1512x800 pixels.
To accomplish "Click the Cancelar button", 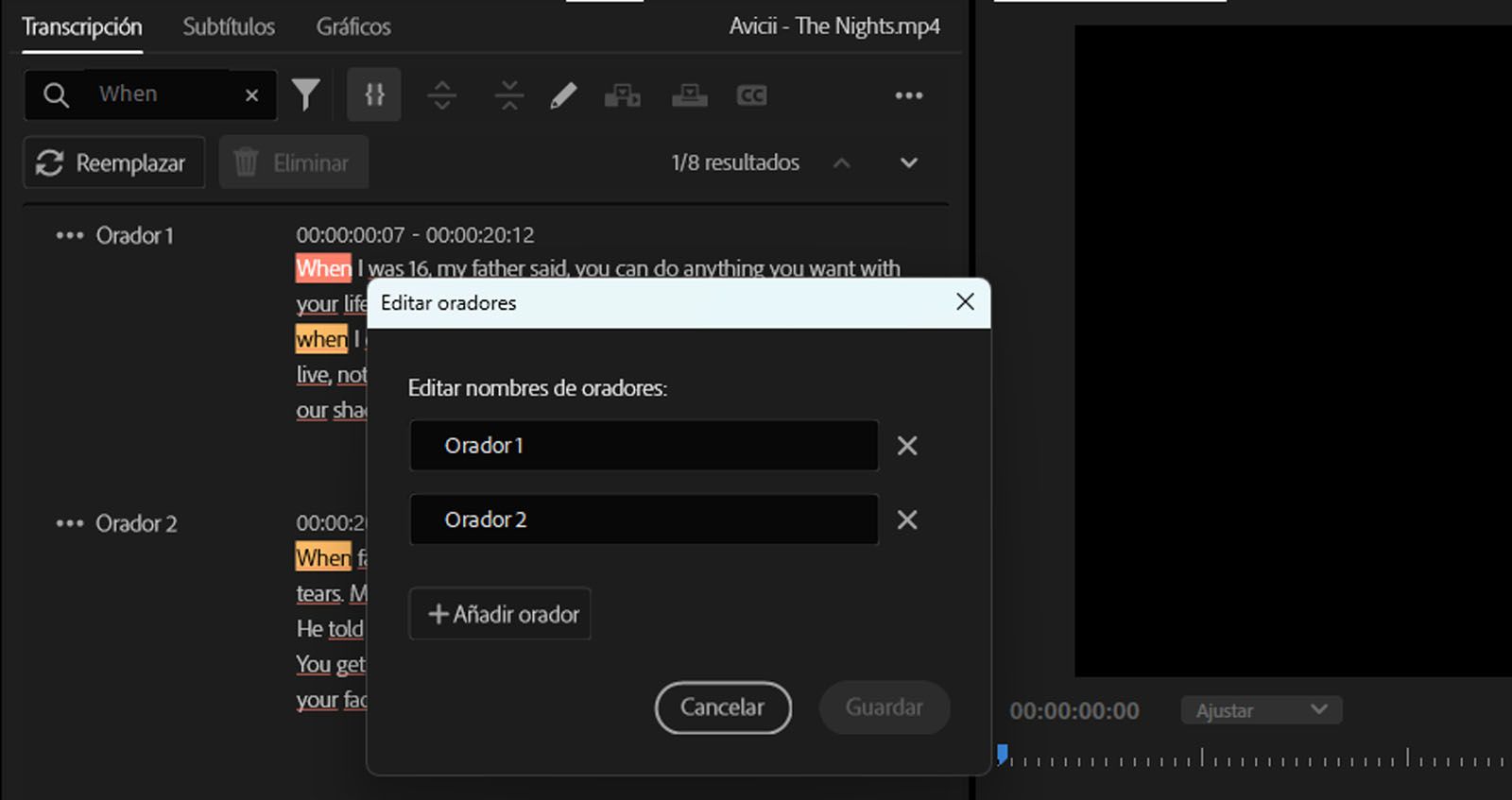I will tap(723, 707).
